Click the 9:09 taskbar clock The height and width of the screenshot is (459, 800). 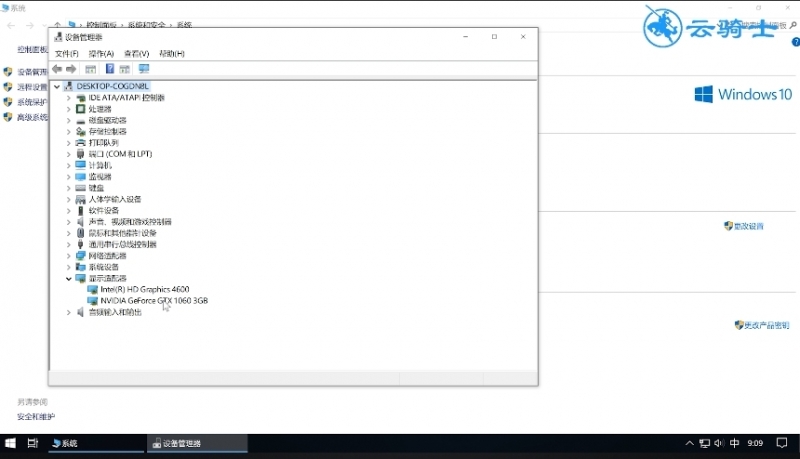pyautogui.click(x=755, y=443)
